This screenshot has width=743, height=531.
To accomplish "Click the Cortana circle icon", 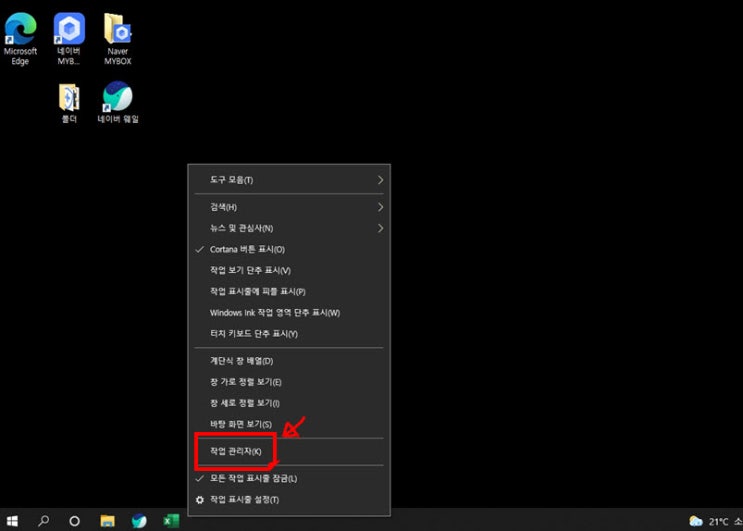I will point(74,521).
